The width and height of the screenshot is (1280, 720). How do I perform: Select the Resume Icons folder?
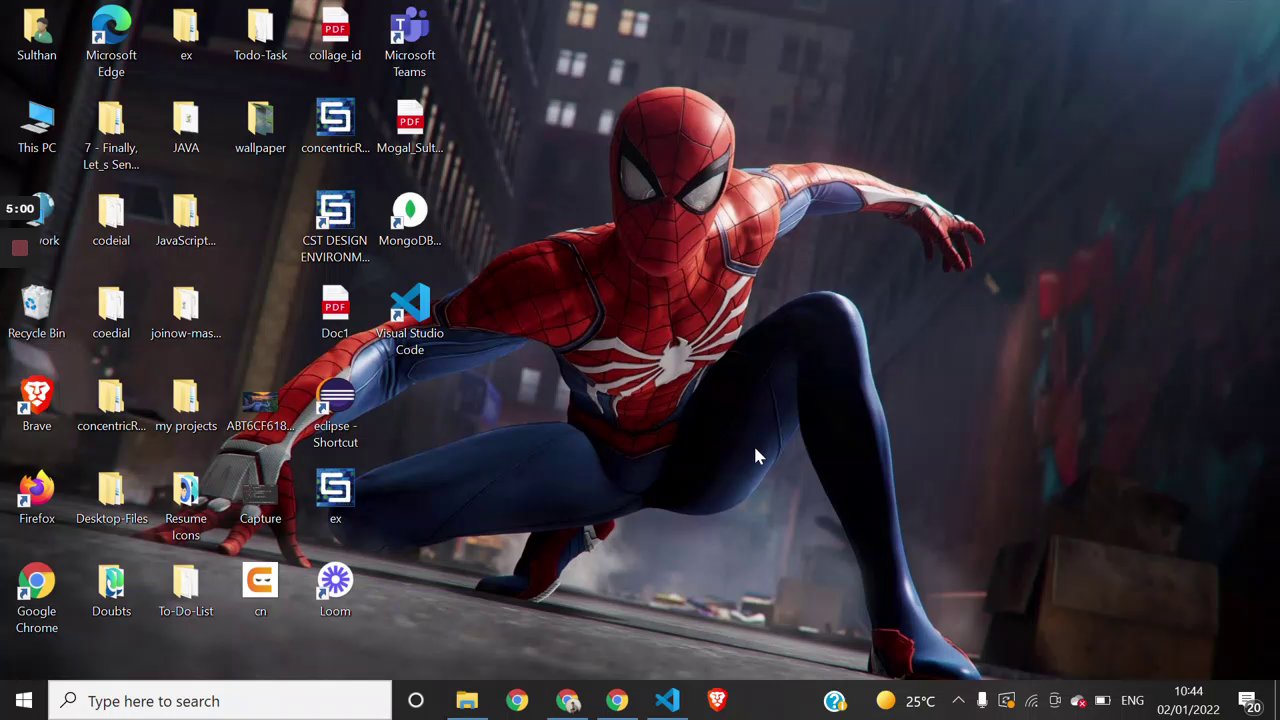pos(186,507)
